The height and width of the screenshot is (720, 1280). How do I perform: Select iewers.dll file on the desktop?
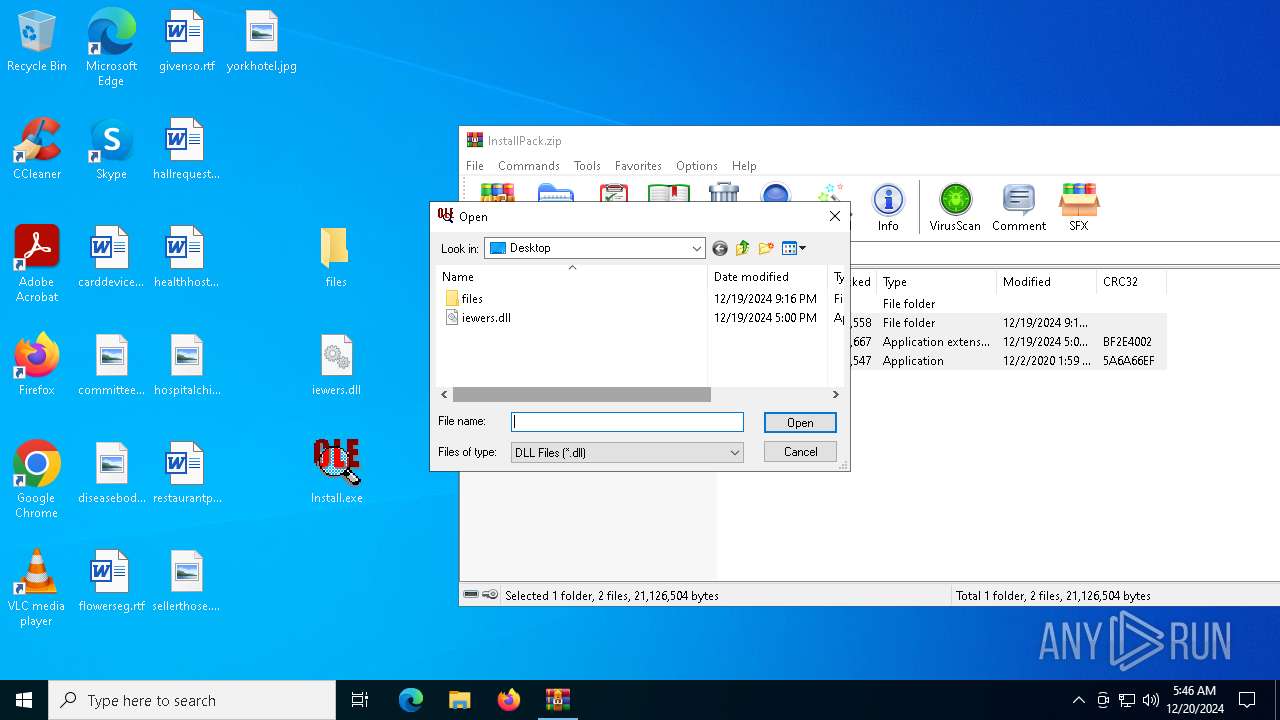coord(336,365)
